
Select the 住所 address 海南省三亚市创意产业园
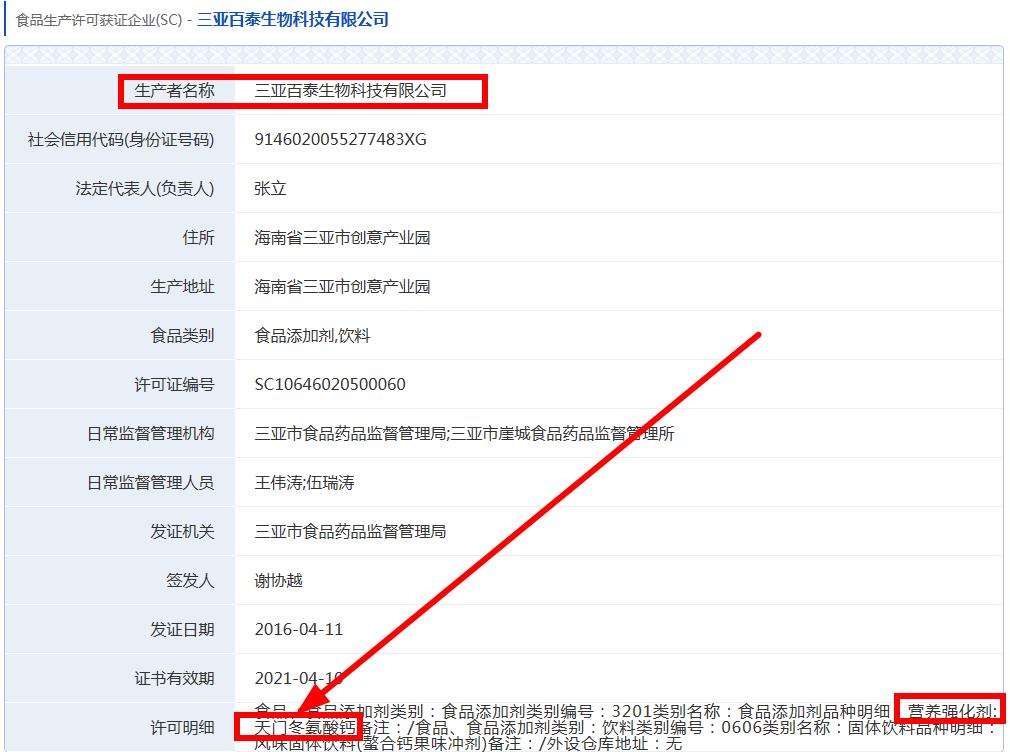343,238
